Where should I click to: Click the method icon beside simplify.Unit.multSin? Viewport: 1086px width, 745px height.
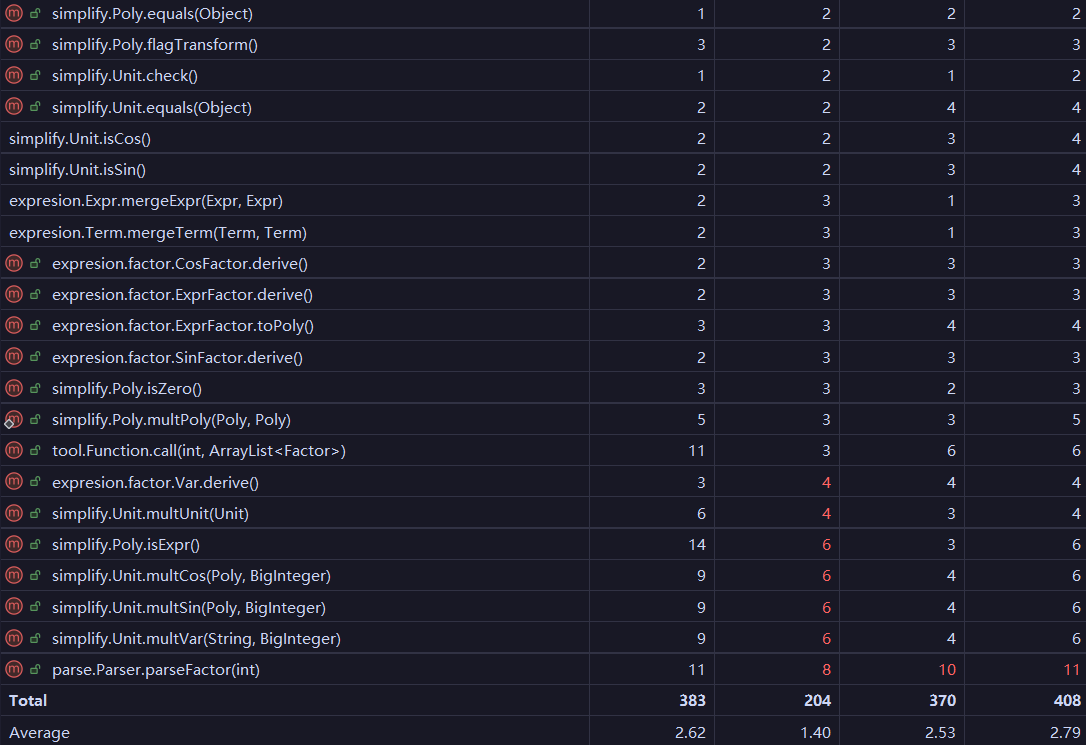click(14, 608)
